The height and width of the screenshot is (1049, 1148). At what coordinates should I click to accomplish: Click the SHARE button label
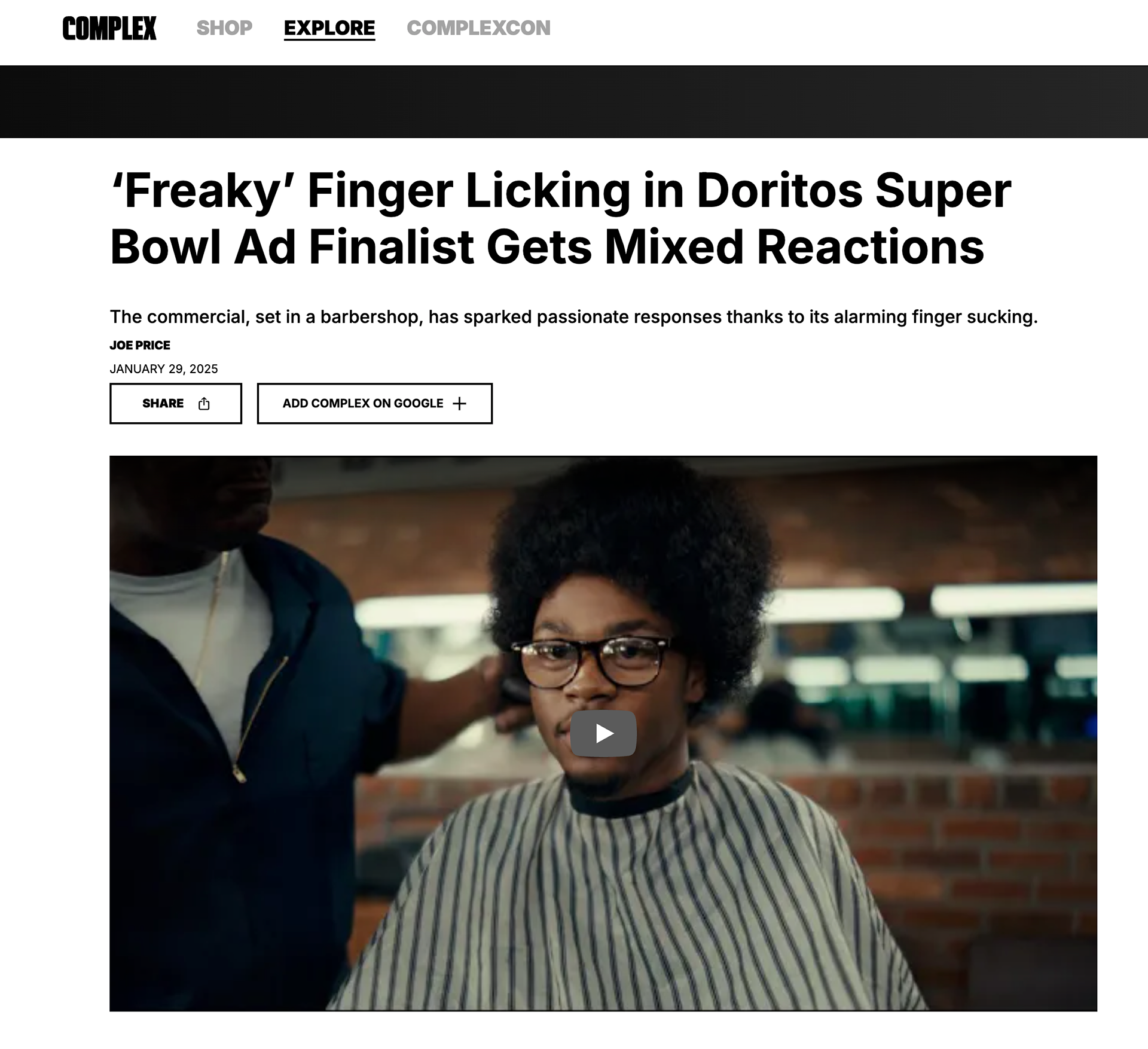pos(163,404)
